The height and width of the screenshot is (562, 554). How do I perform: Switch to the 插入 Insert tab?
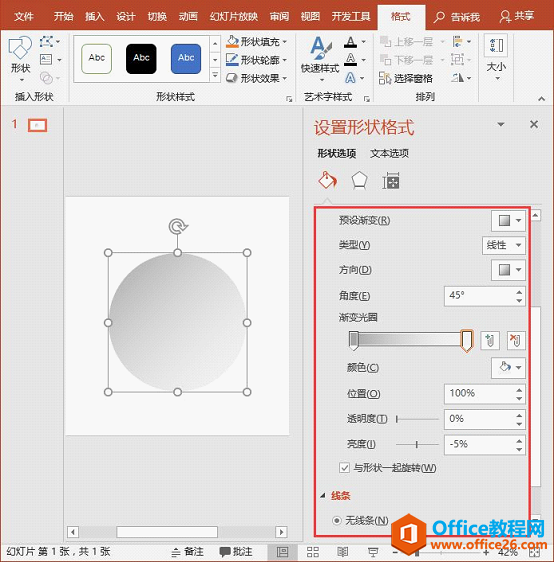point(95,16)
